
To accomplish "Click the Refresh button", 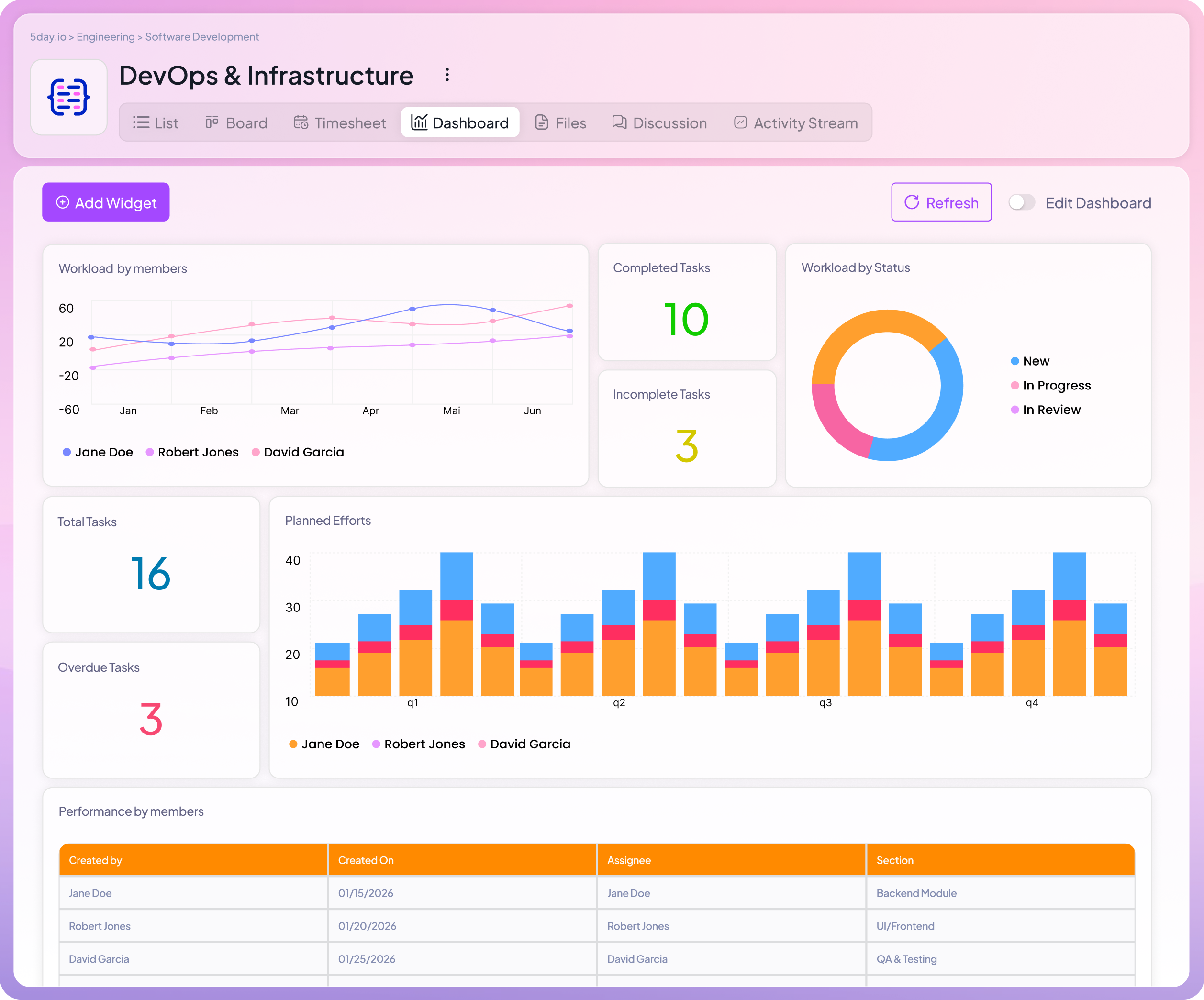I will tap(940, 202).
